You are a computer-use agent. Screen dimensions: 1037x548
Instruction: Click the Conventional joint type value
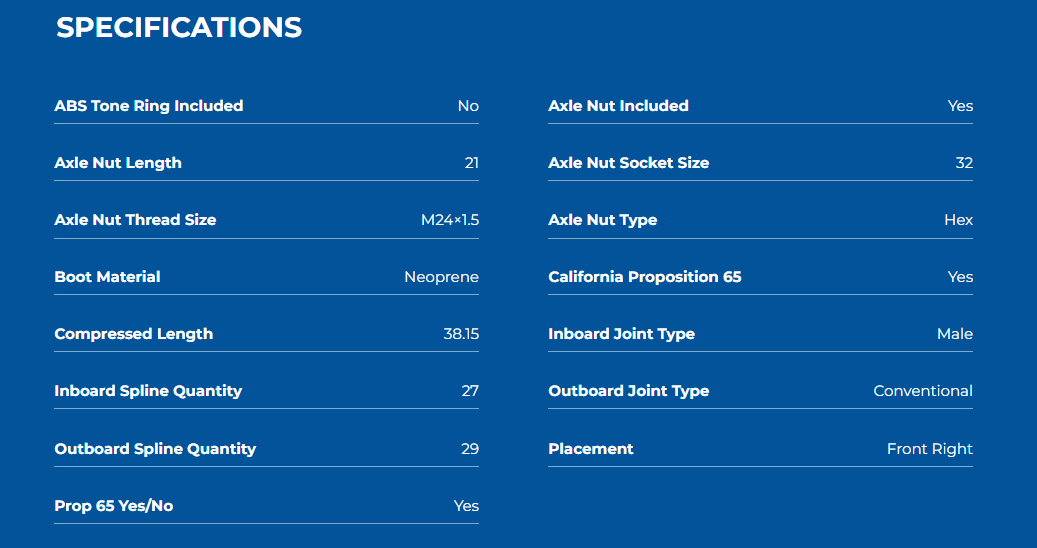(923, 391)
